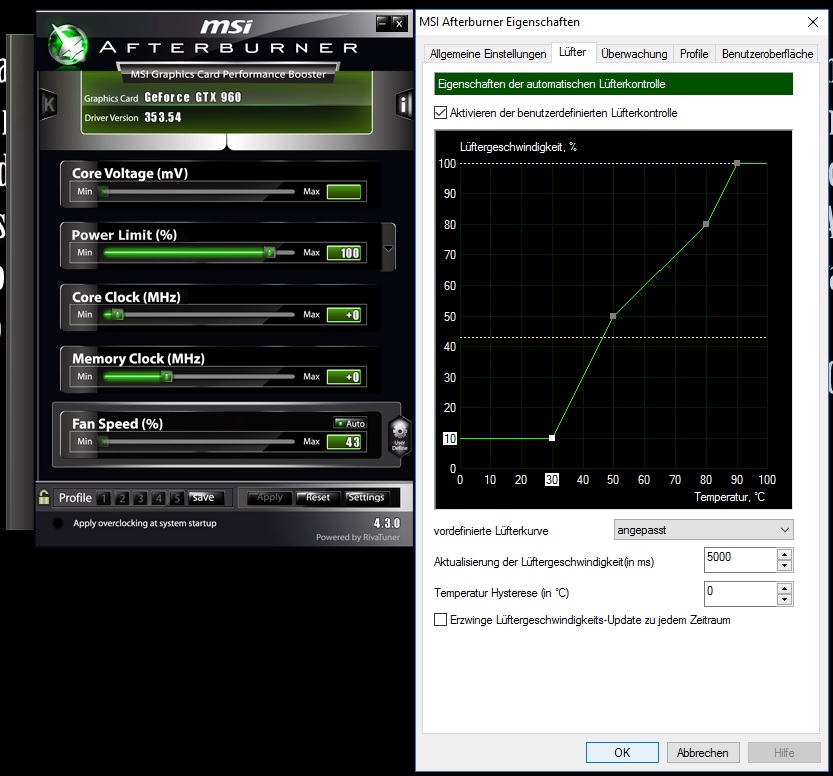Select profile slot 3
The width and height of the screenshot is (833, 776).
pos(140,498)
